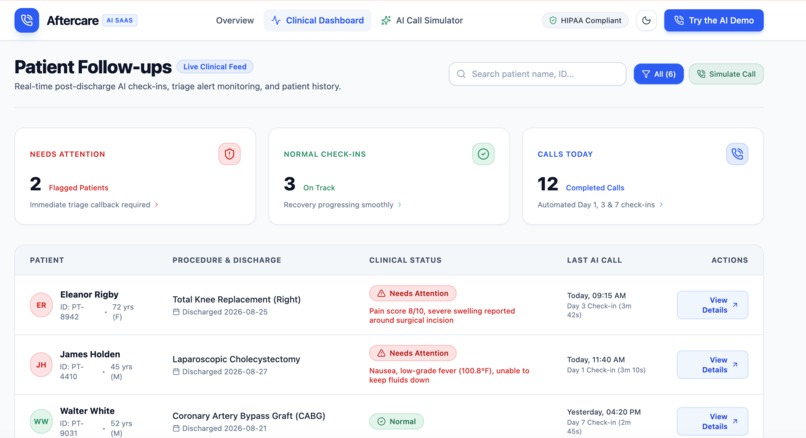
Task: Open the All (6) filter dropdown
Action: click(x=658, y=74)
